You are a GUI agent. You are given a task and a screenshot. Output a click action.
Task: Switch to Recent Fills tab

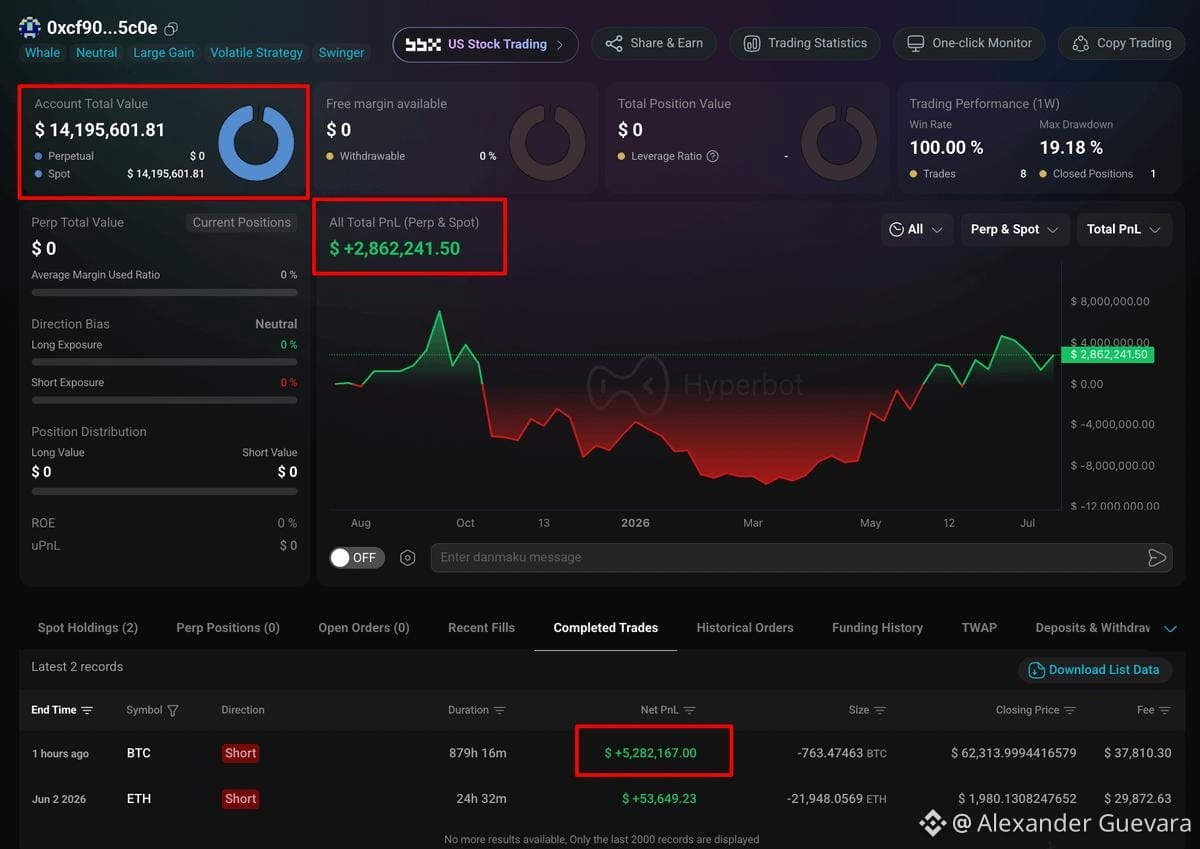481,628
